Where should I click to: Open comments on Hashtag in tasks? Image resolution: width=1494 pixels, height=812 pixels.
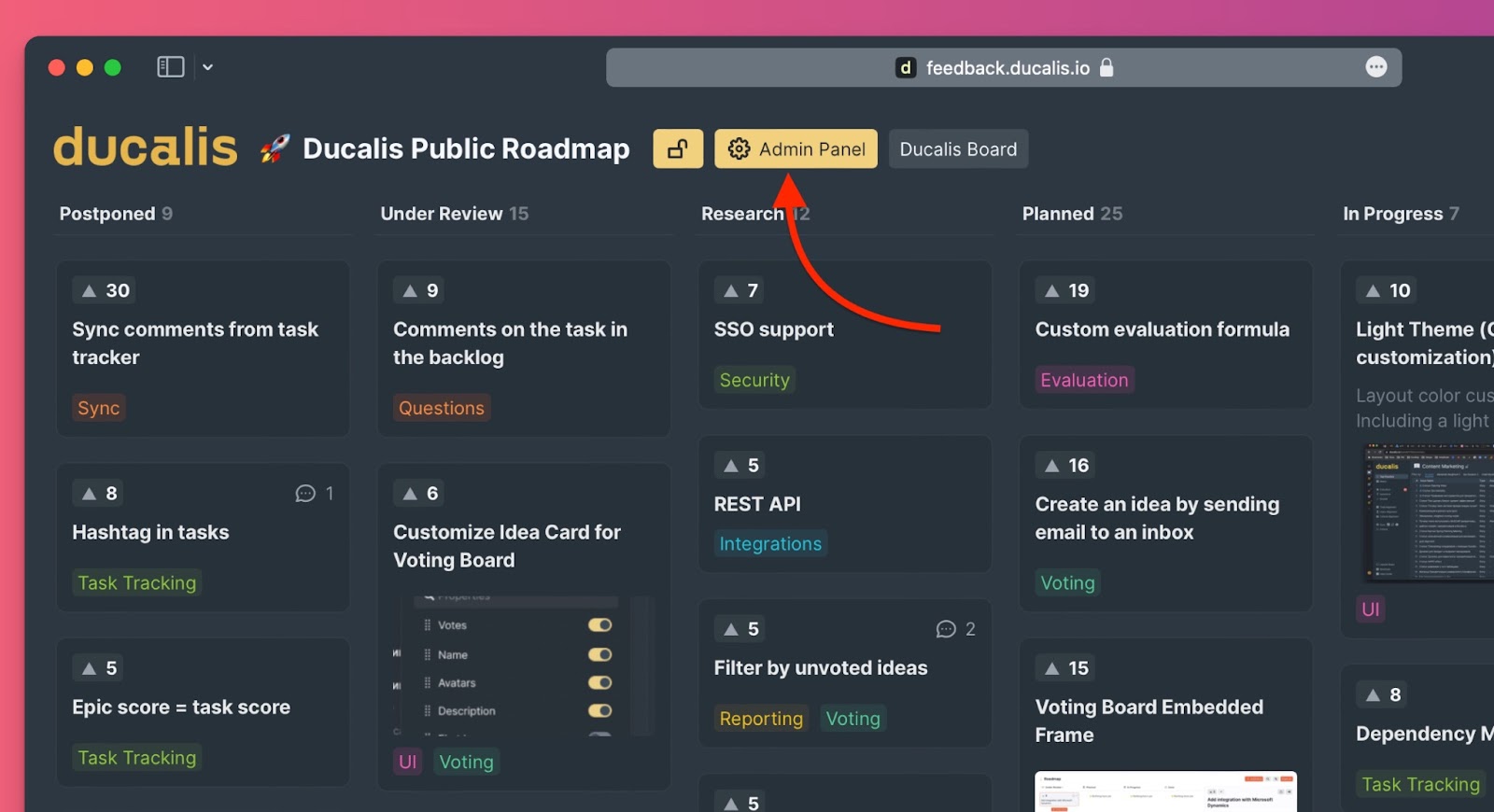[315, 493]
